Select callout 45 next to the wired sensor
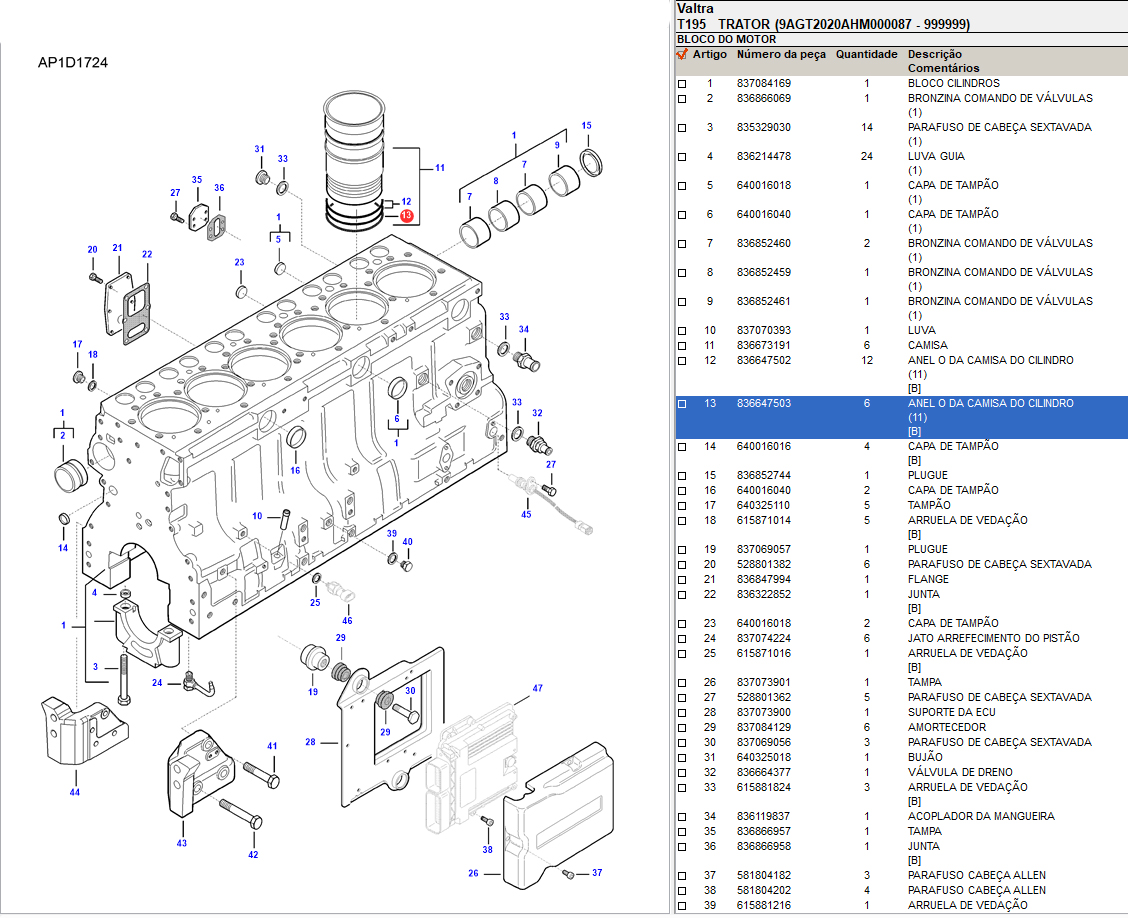The width and height of the screenshot is (1128, 918). pos(526,514)
